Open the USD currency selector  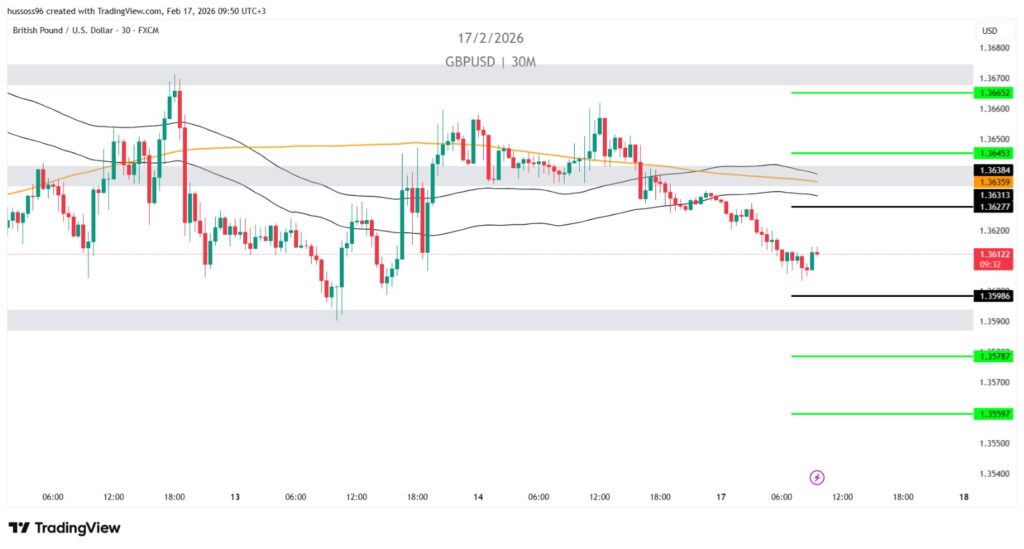[x=989, y=30]
